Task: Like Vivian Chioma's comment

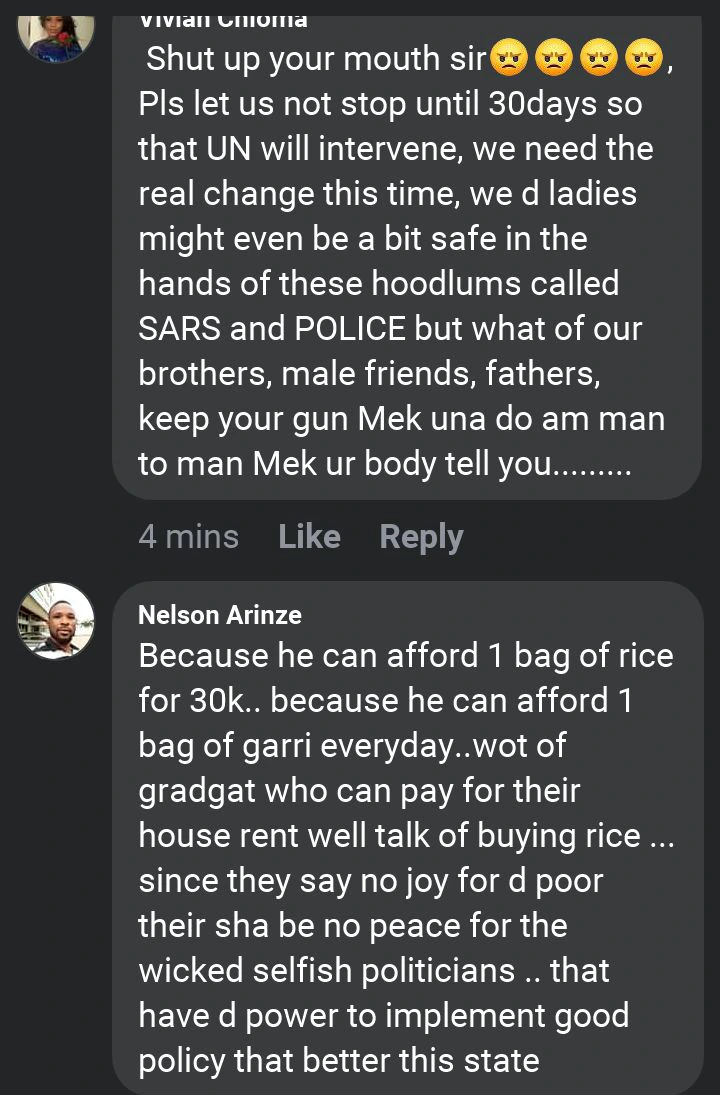Action: (309, 537)
